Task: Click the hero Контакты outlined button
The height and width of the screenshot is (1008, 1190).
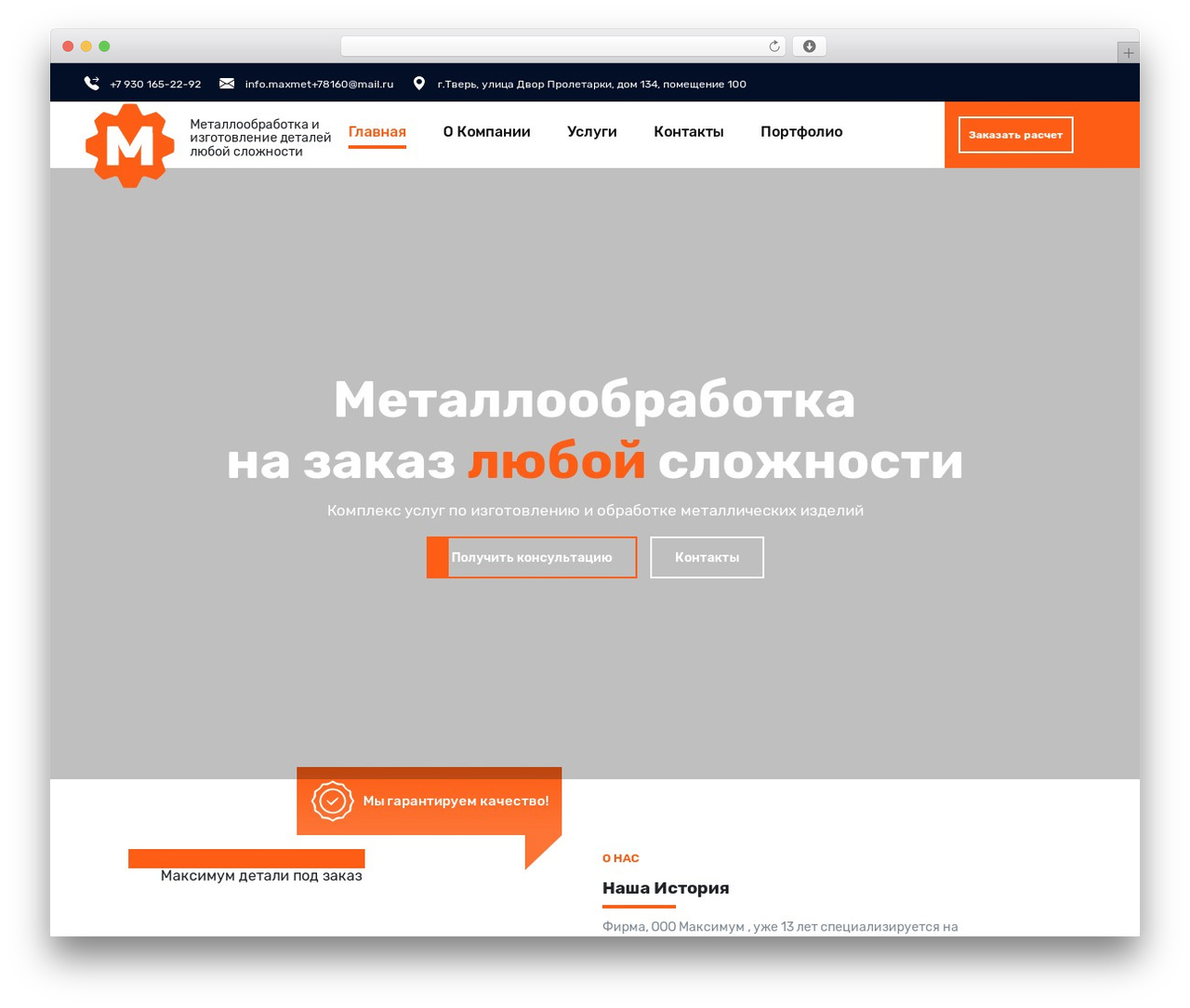Action: pyautogui.click(x=707, y=557)
